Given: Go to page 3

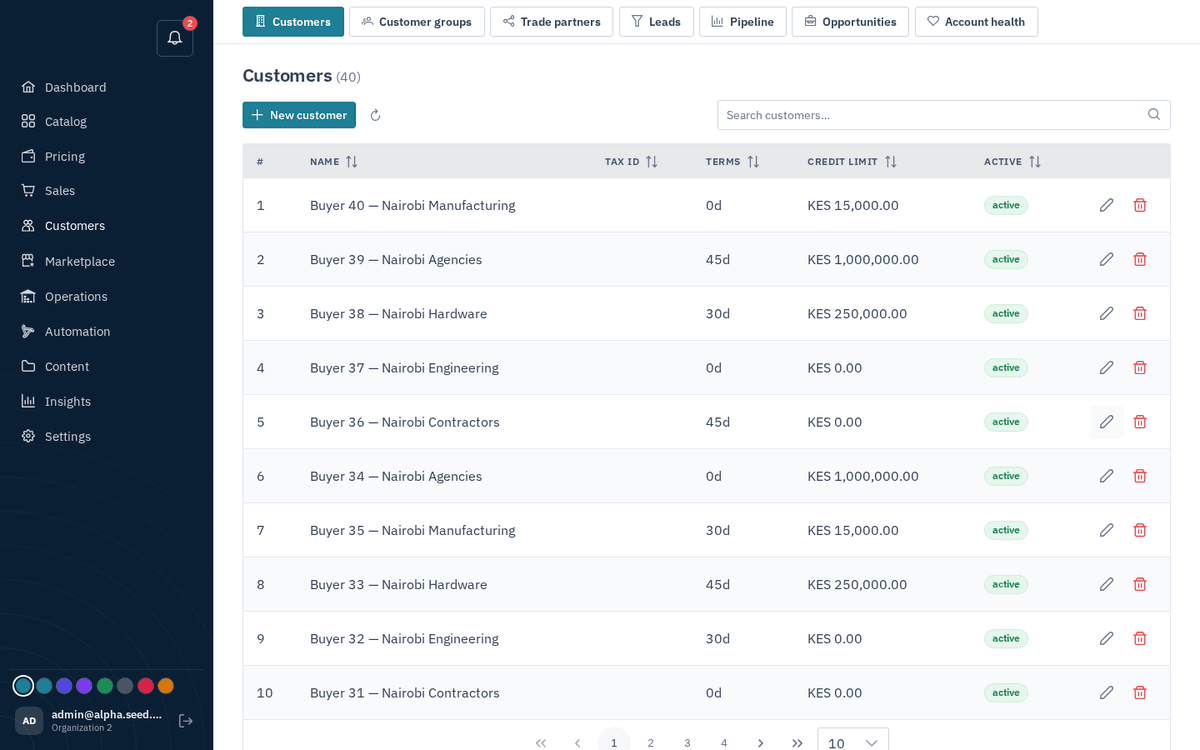Looking at the screenshot, I should (x=687, y=743).
